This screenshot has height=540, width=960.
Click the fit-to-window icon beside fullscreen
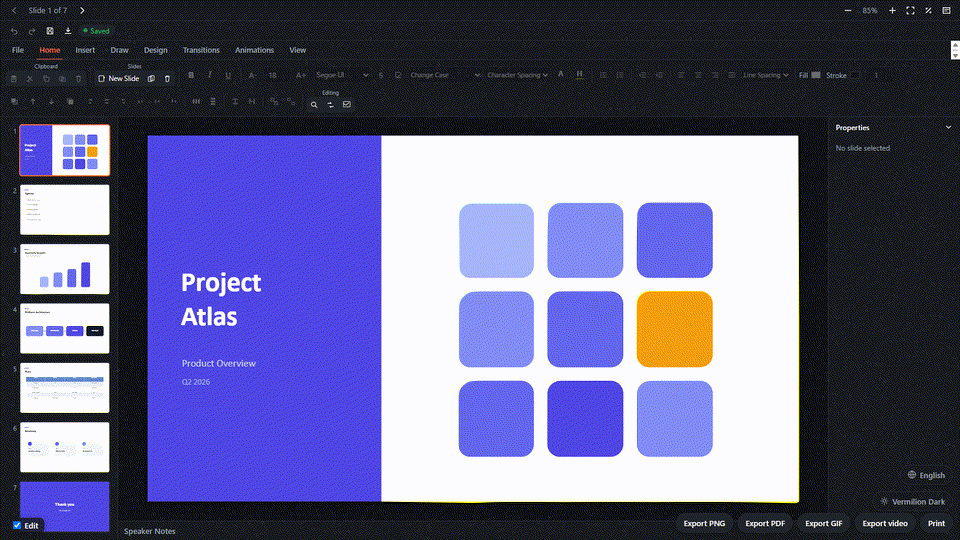click(x=928, y=10)
